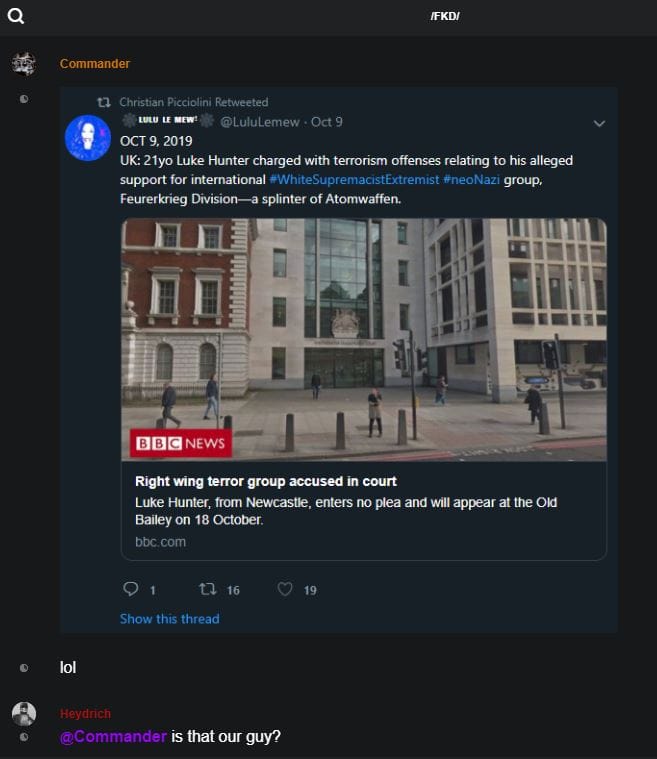Open the /FKD/ channel title

pos(444,16)
